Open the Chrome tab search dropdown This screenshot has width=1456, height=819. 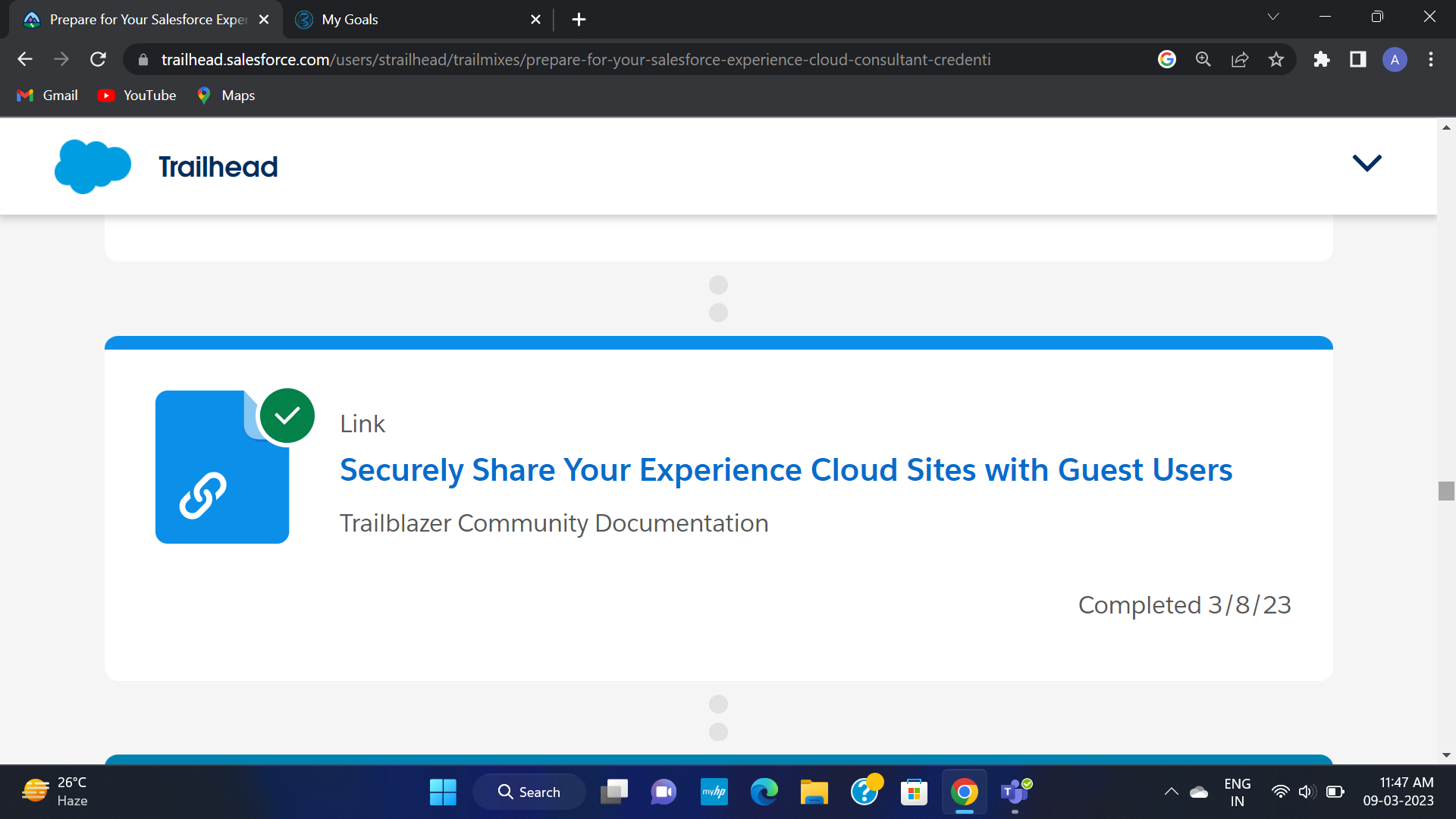tap(1273, 17)
